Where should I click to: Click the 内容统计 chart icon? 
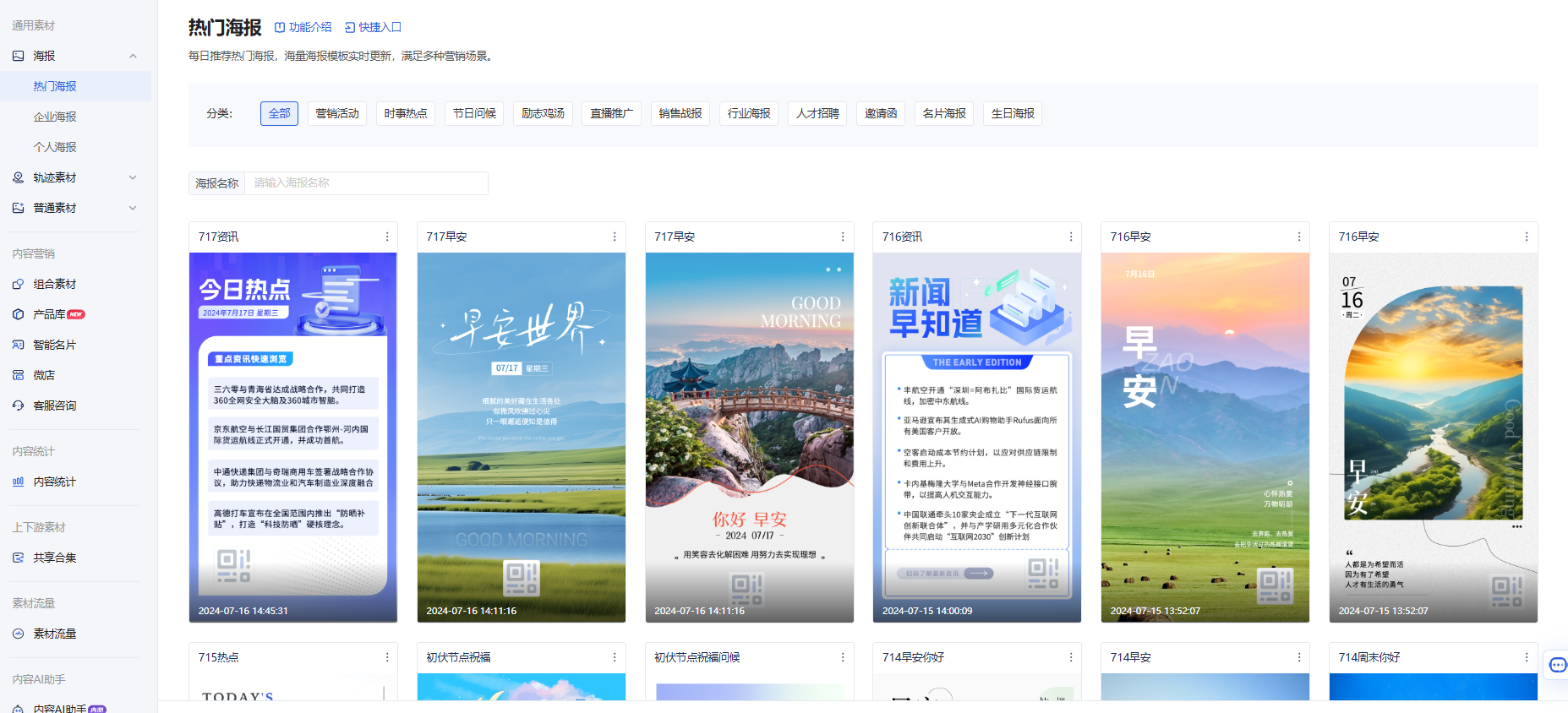19,482
